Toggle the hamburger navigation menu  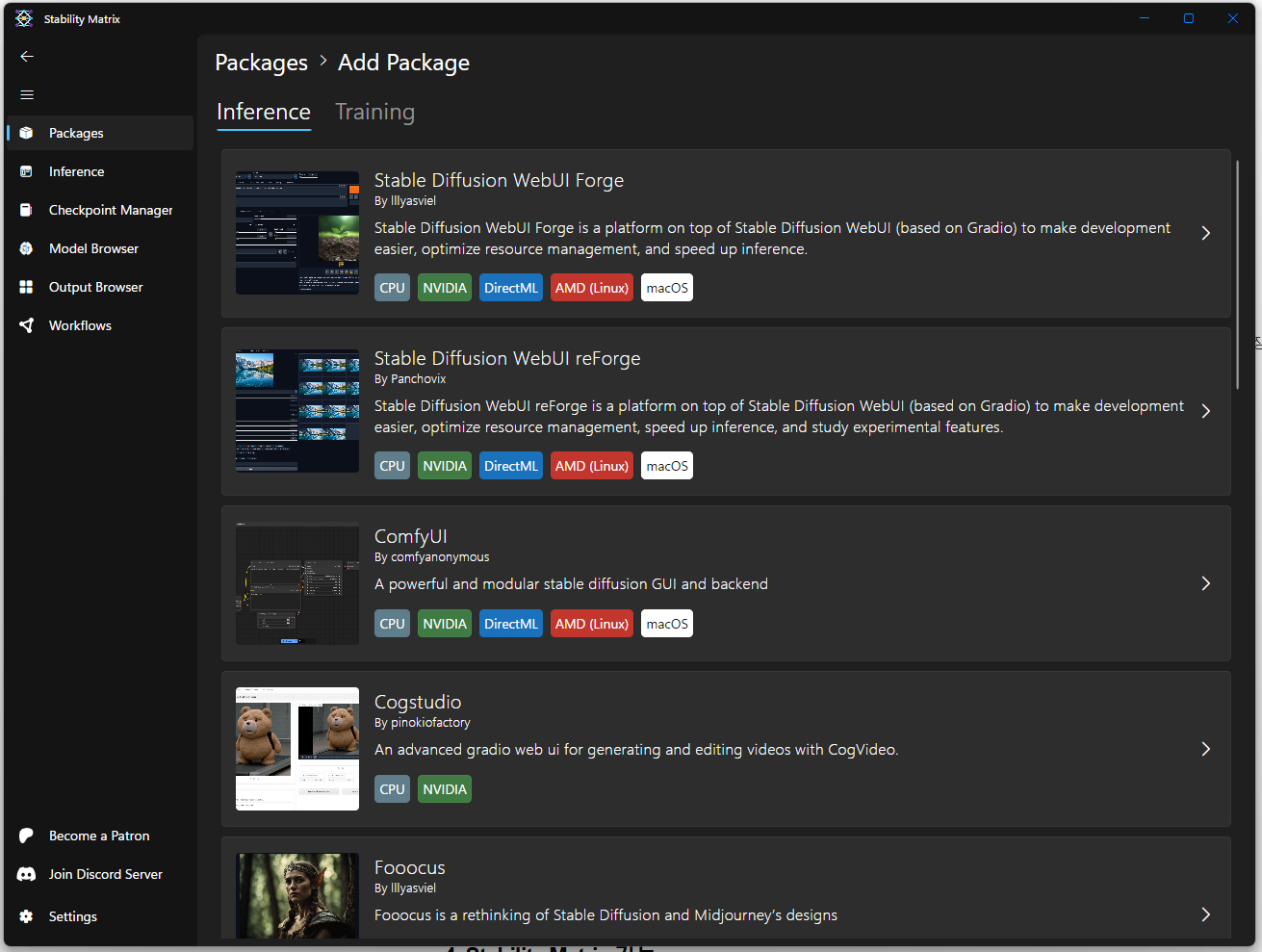27,94
